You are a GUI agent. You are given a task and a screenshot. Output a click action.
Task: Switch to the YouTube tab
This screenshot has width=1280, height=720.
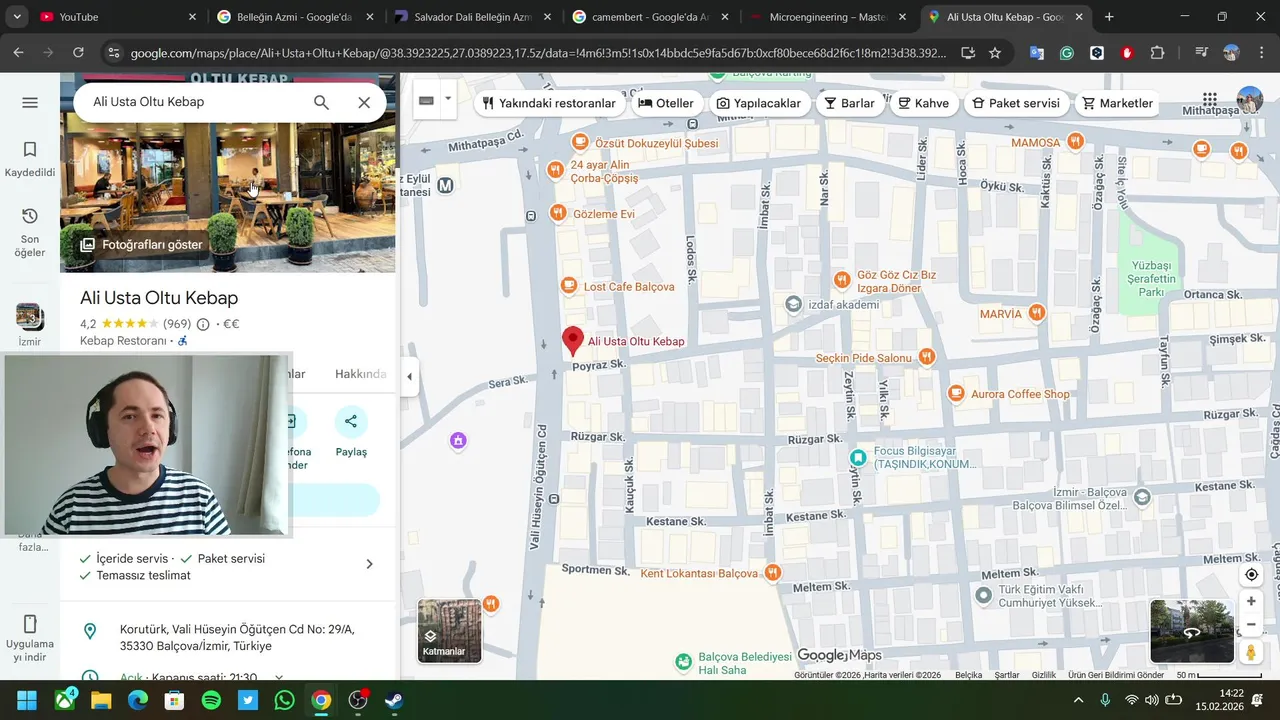106,17
